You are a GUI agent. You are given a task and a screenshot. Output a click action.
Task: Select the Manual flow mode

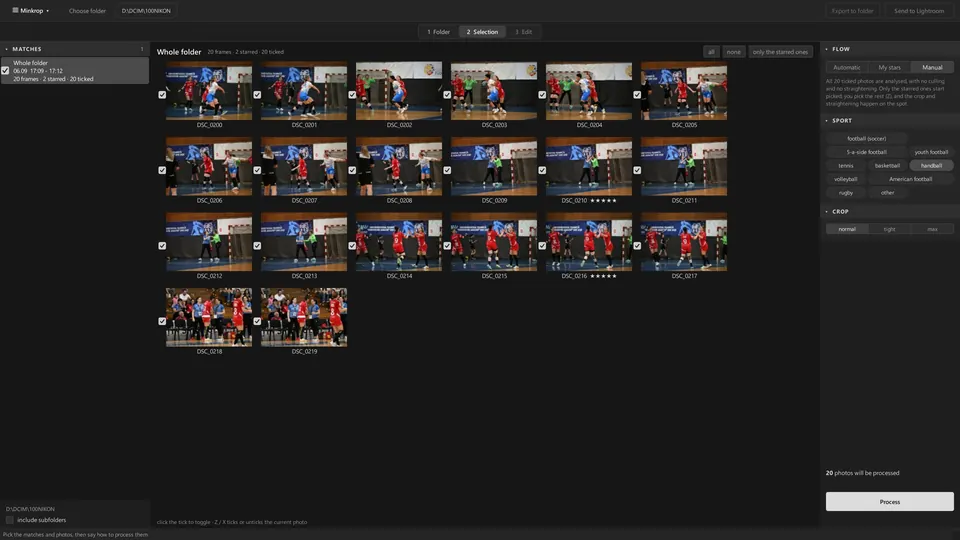point(932,67)
